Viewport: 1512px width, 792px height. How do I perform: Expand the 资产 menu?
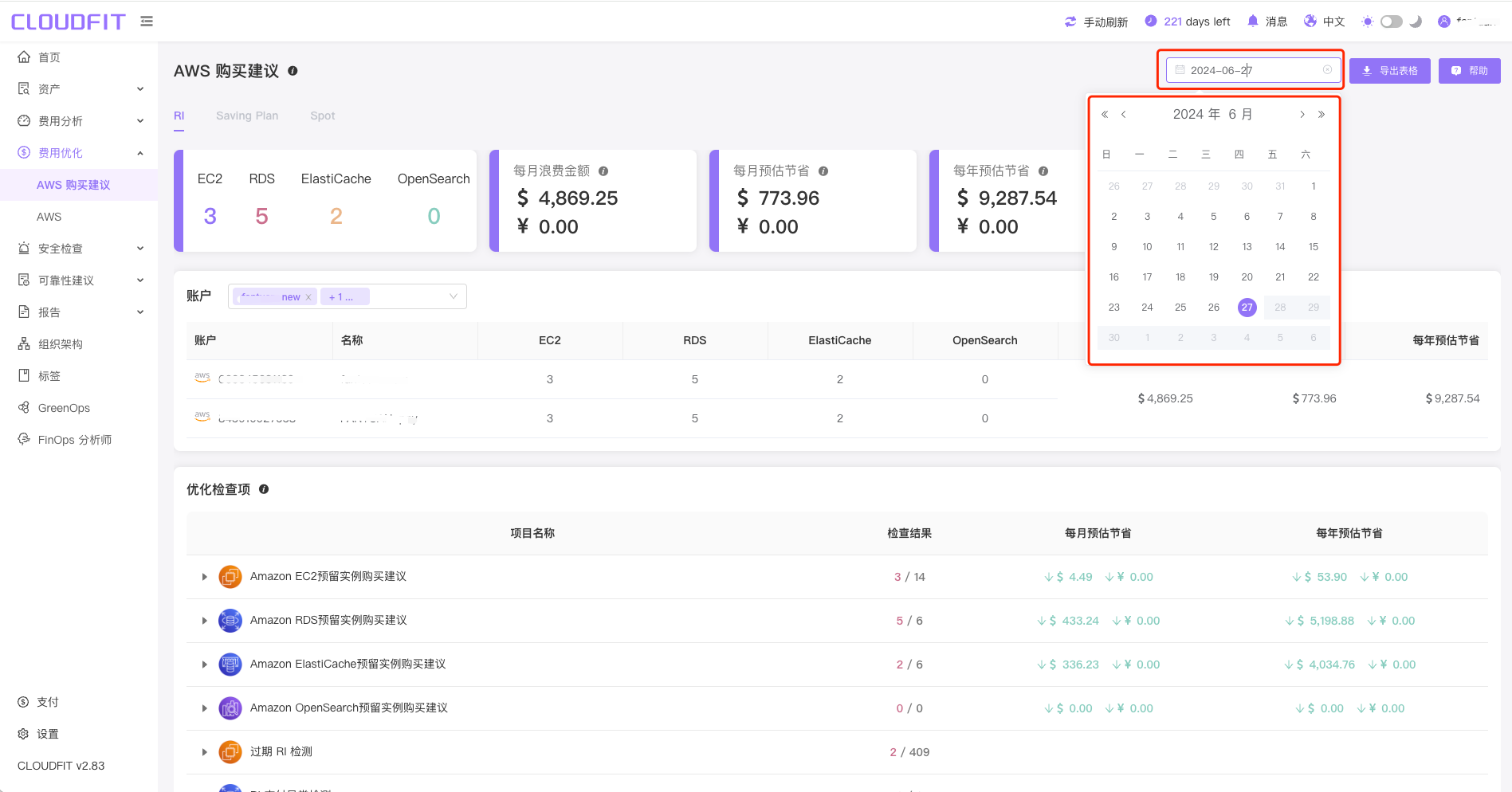coord(79,89)
